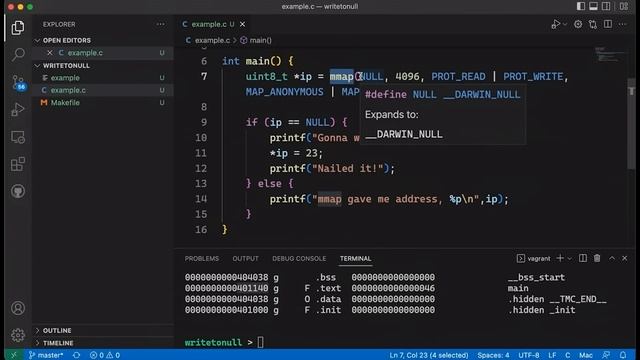Open the Accounts menu icon
The image size is (640, 360).
[x=18, y=308]
